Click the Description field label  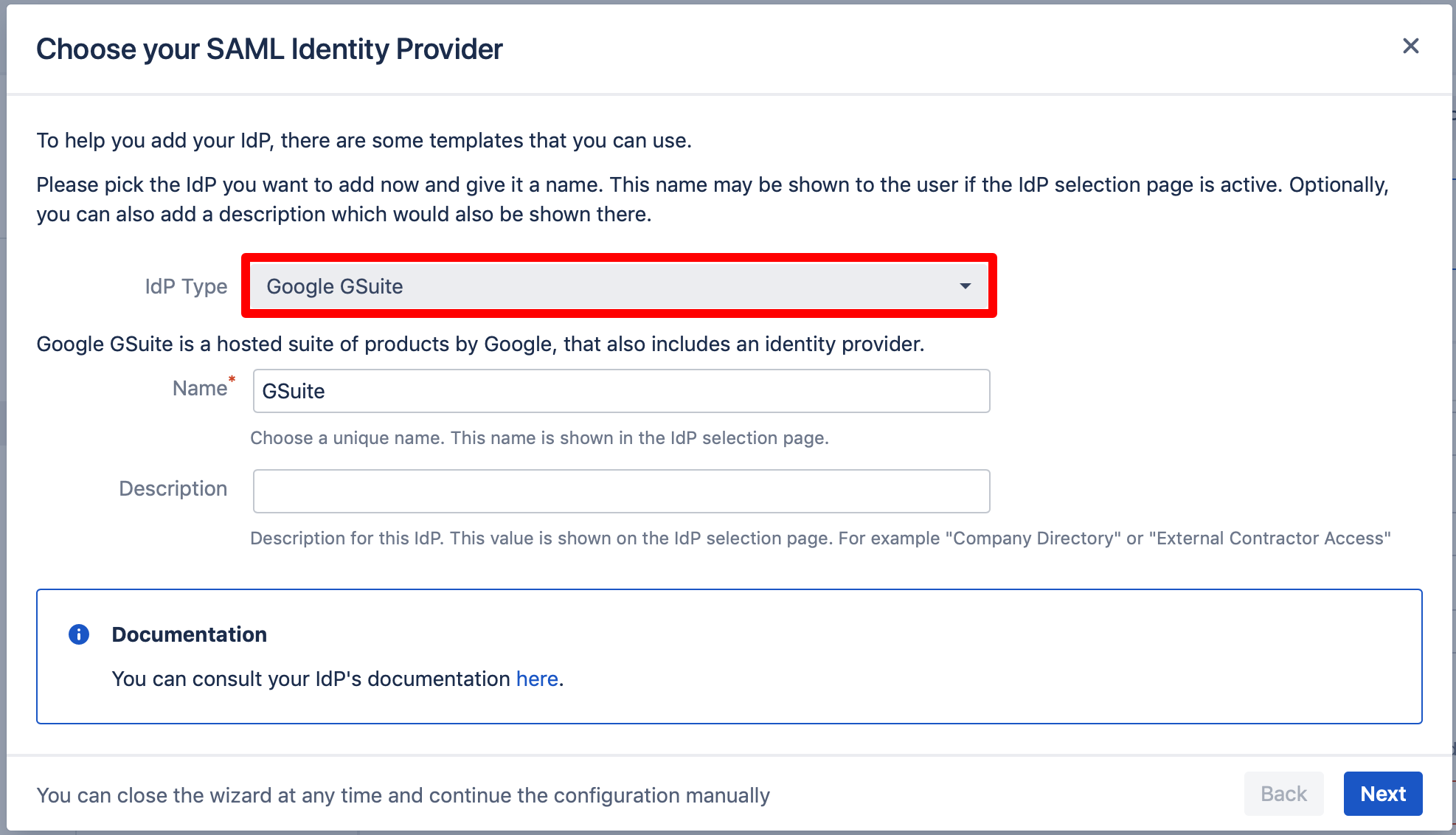click(x=173, y=488)
